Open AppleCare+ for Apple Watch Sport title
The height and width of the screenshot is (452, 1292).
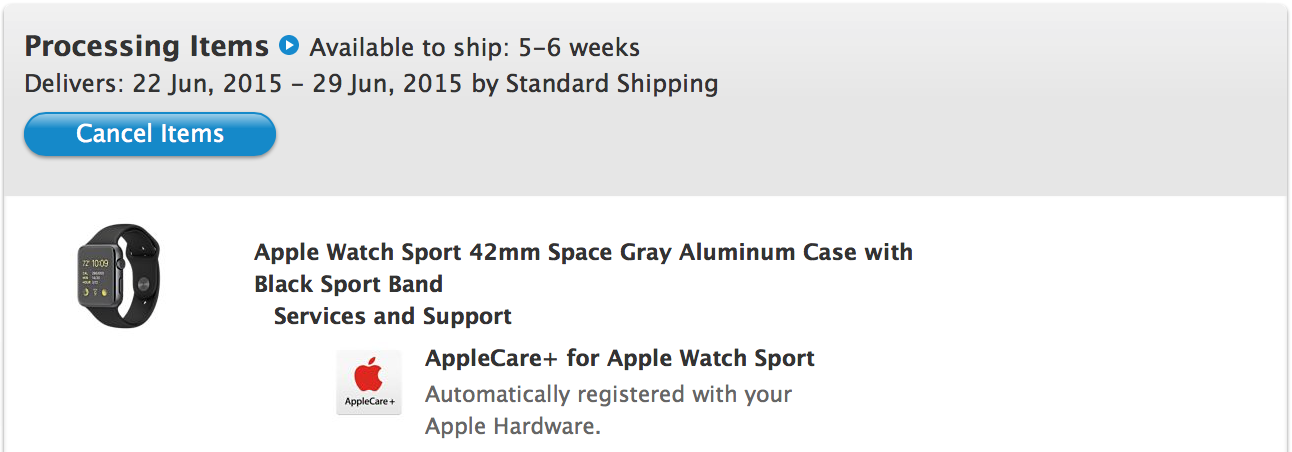pos(619,358)
